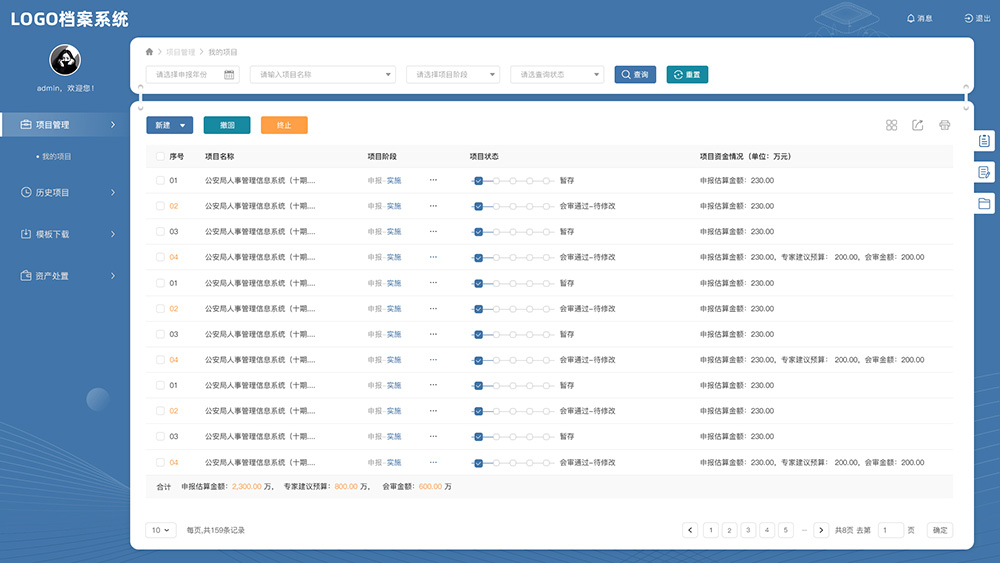
Task: Click the admin, 欢迎您! greeting
Action: pyautogui.click(x=65, y=88)
